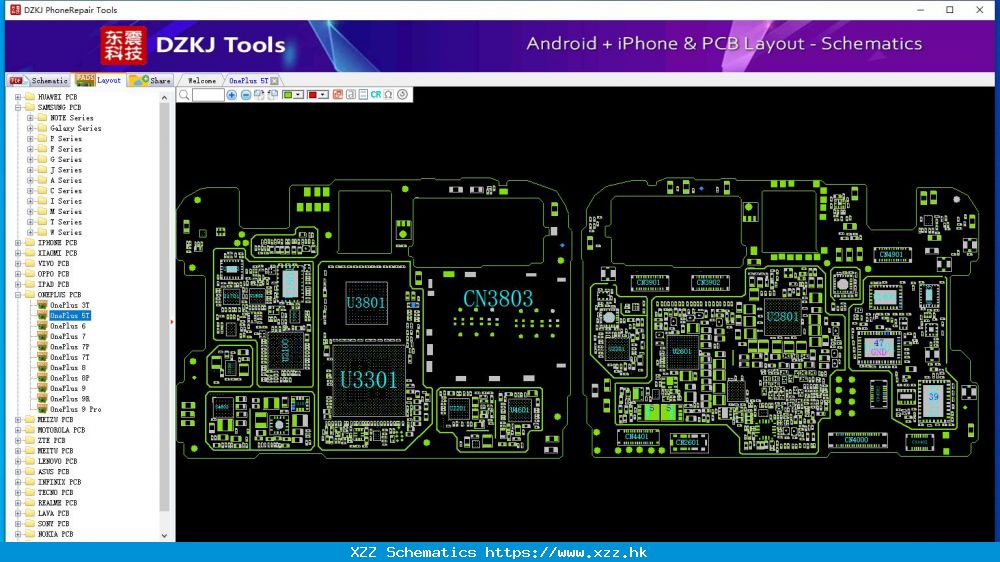Open the green color dropdown arrow
This screenshot has height=562, width=1000.
coord(298,95)
